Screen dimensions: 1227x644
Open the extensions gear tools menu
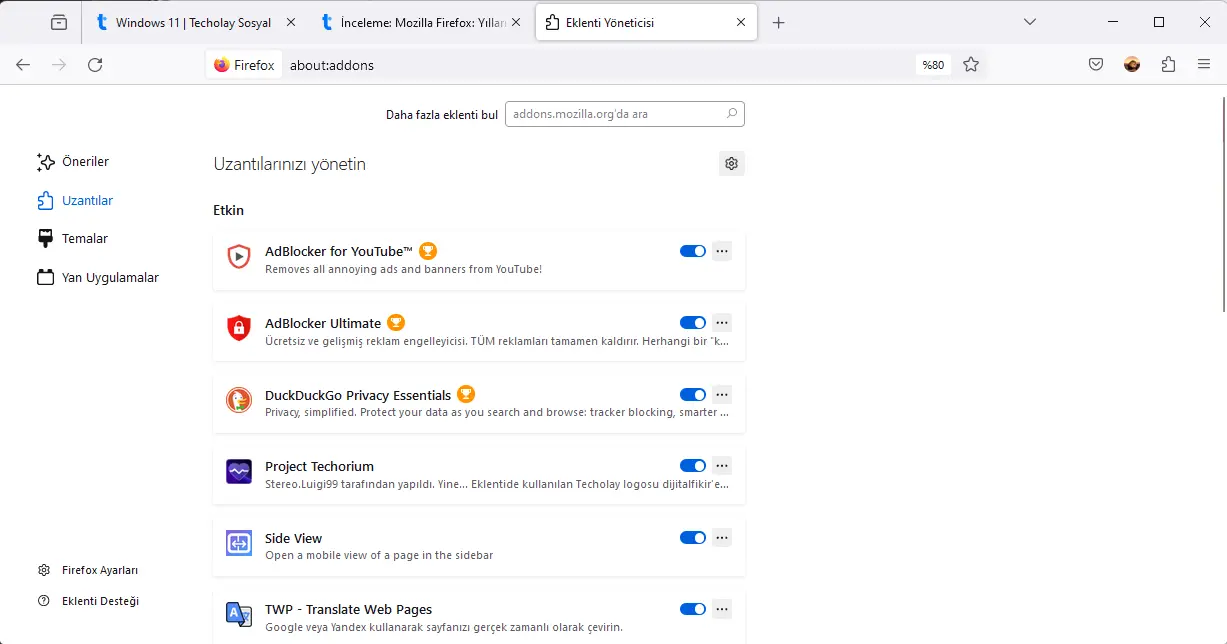[x=731, y=164]
